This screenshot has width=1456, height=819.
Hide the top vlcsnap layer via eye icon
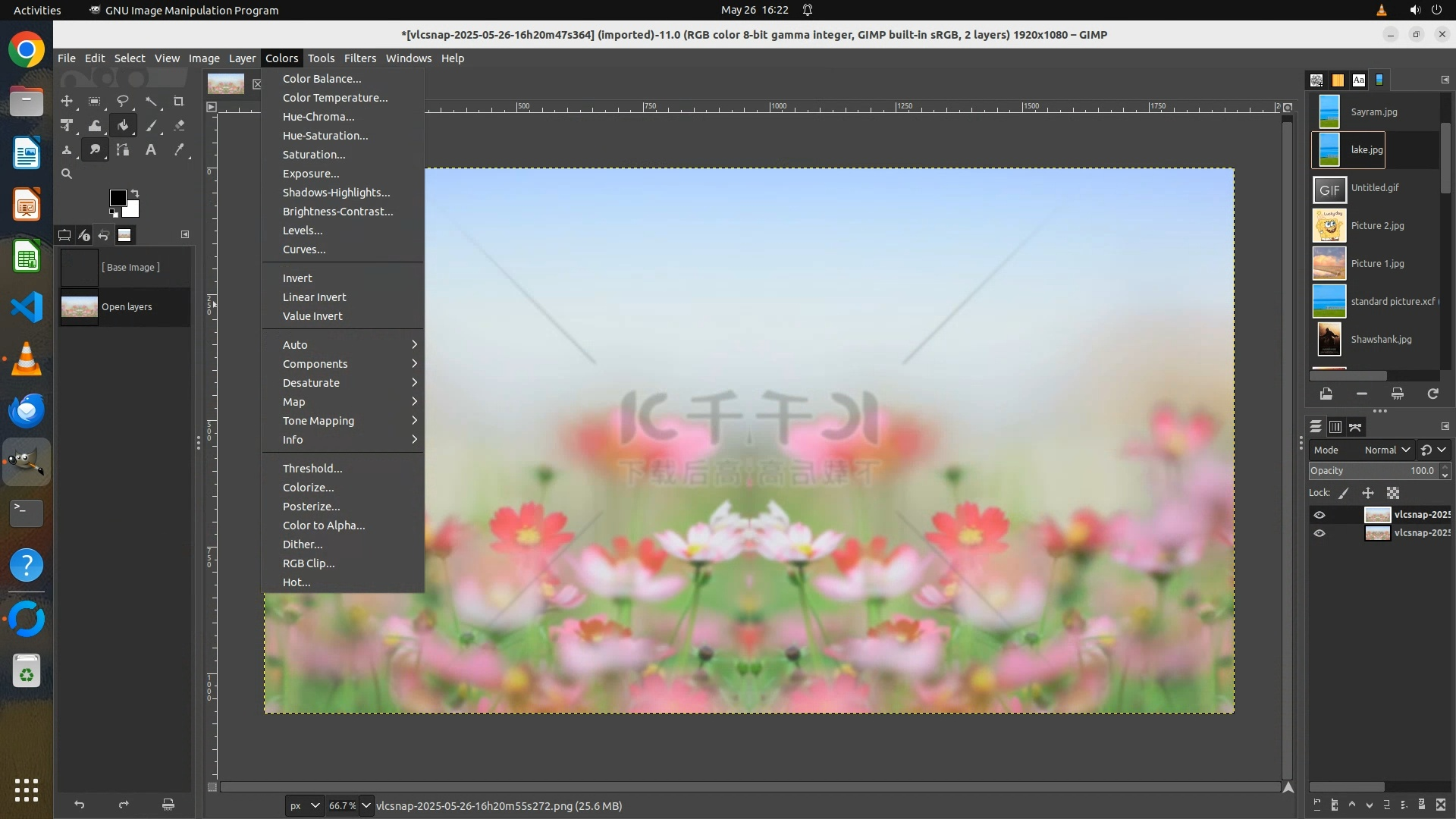[1319, 515]
